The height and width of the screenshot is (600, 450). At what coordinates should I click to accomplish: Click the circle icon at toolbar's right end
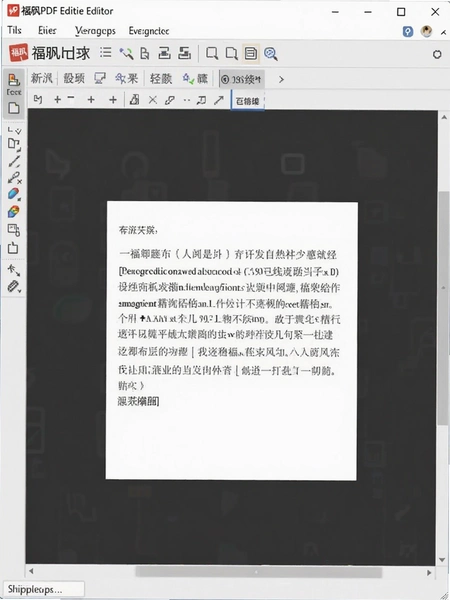[437, 54]
